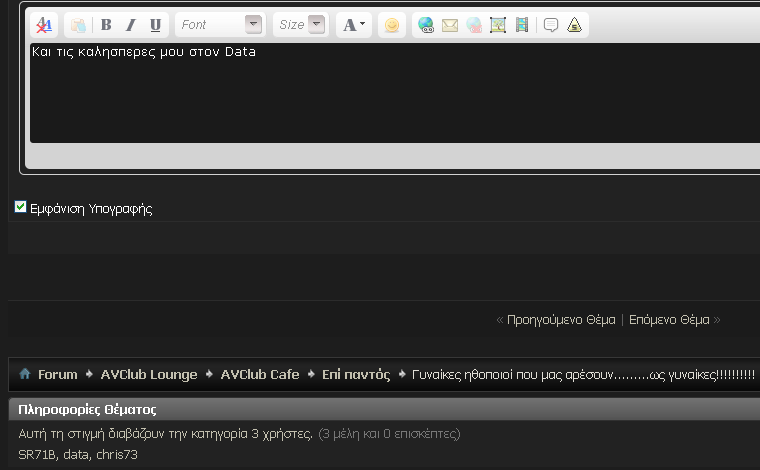This screenshot has height=470, width=760.
Task: Click the insert email envelope icon
Action: 450,25
